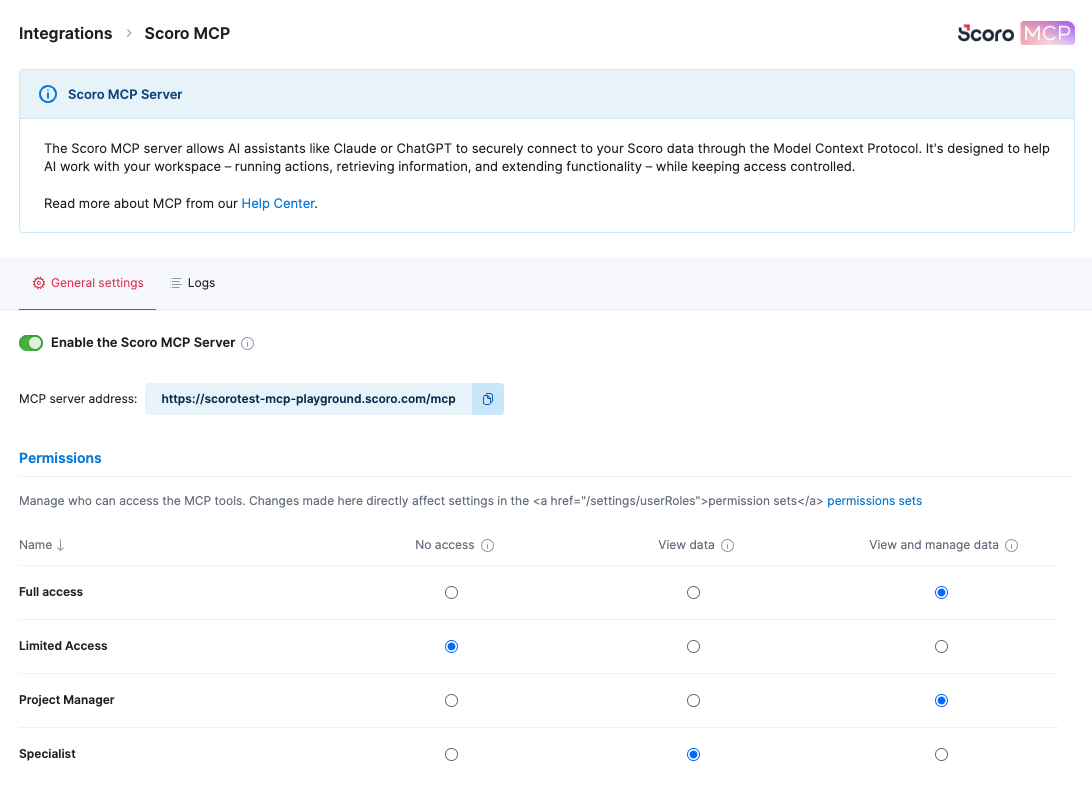This screenshot has height=785, width=1092.
Task: Set Project Manager role to No access
Action: point(451,701)
